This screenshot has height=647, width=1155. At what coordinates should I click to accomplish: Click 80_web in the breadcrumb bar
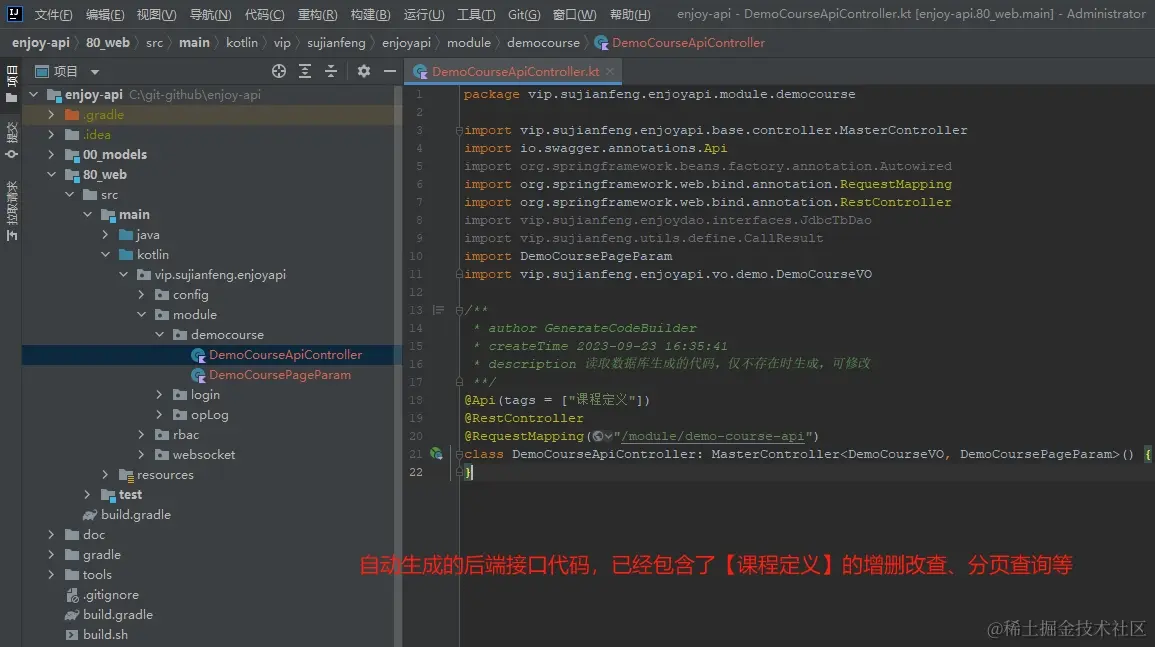point(108,43)
